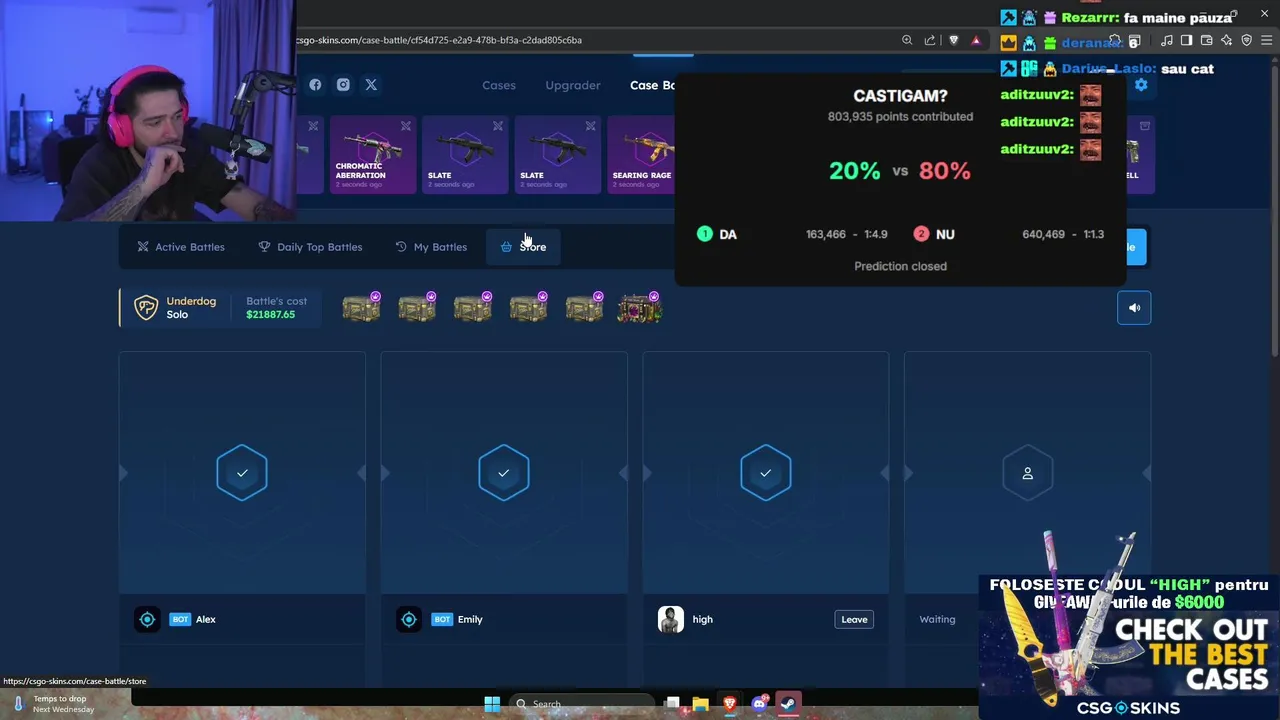Open the weather widget 'Temps to drop'
This screenshot has height=720, width=1280.
click(x=53, y=704)
